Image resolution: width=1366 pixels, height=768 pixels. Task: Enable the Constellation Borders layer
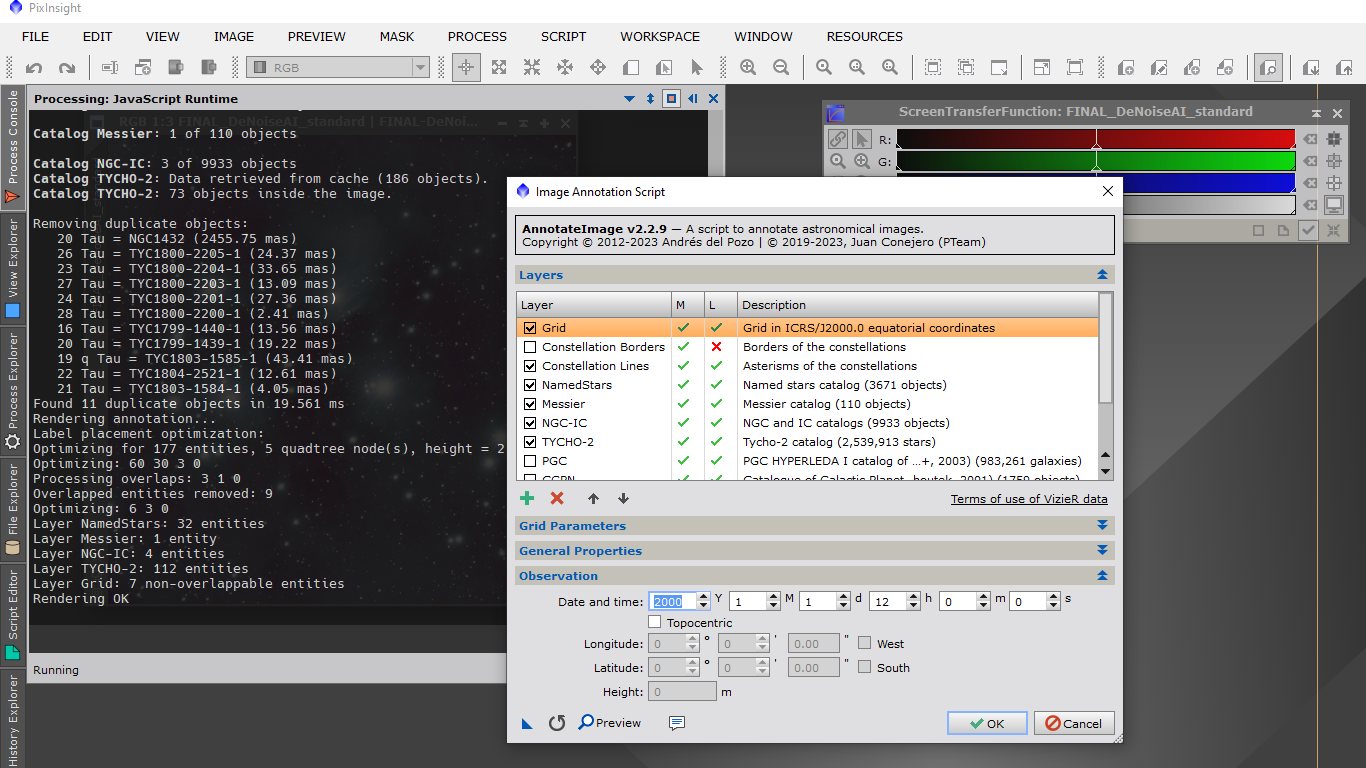click(x=530, y=347)
